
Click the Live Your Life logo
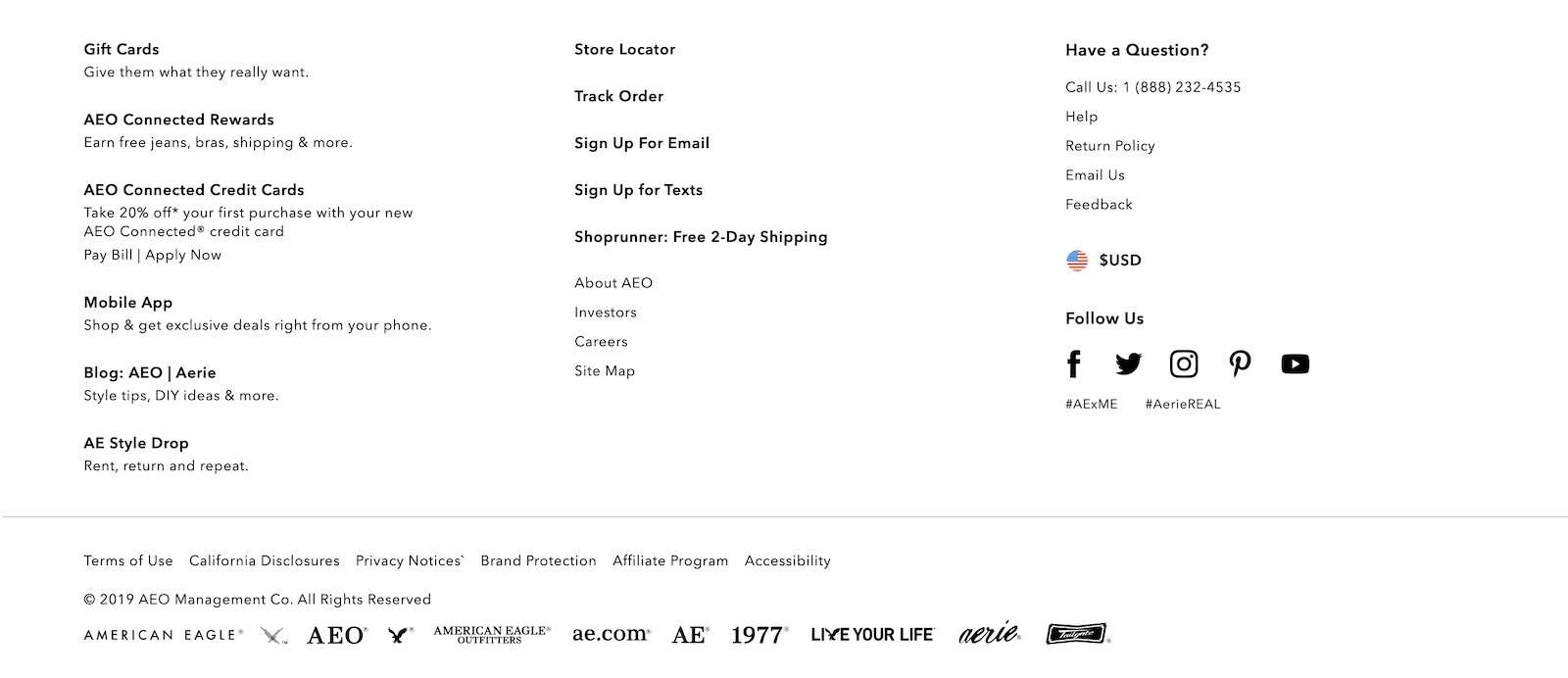point(872,635)
